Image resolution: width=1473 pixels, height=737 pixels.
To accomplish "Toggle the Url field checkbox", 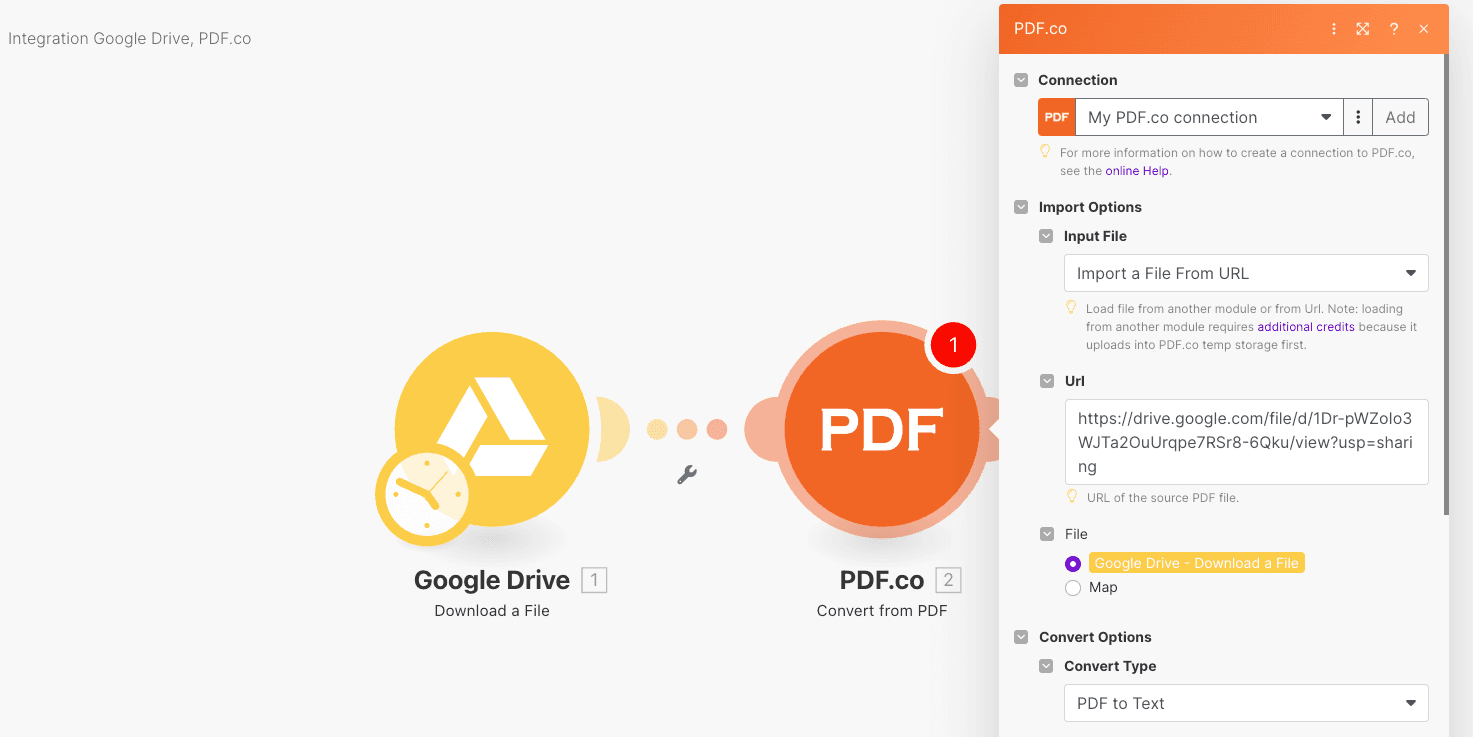I will coord(1047,381).
